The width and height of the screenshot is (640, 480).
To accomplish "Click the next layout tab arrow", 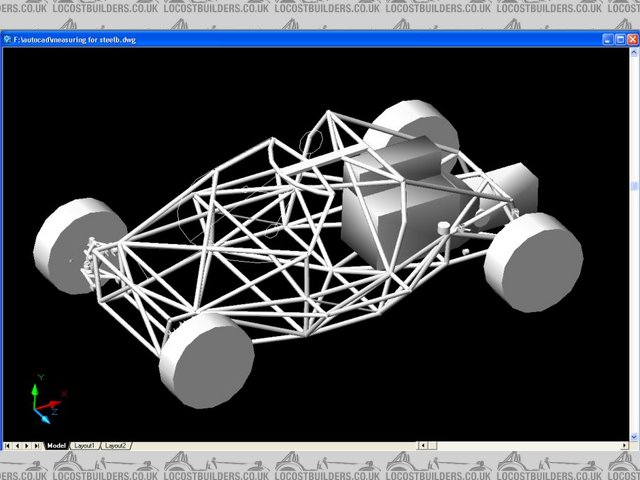I will pyautogui.click(x=28, y=445).
